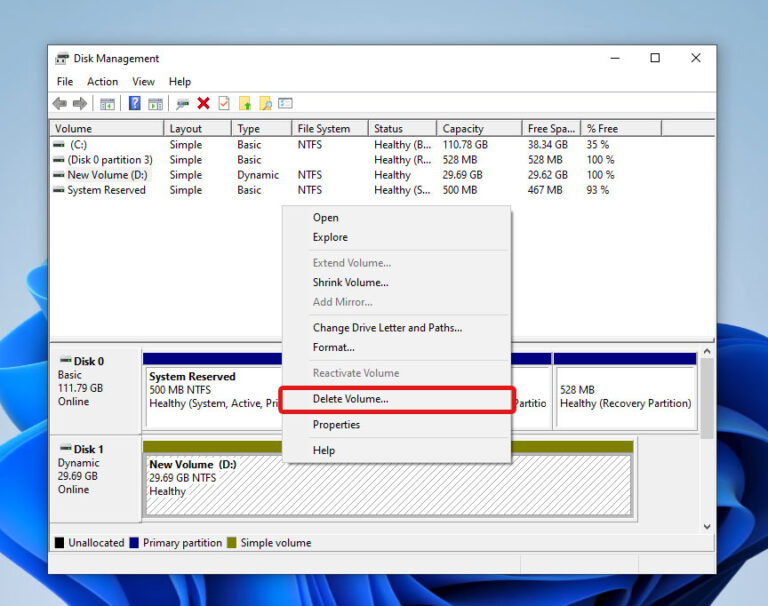Screen dimensions: 768x606
Task: Select the 528 MB Recovery Partition block
Action: click(625, 396)
